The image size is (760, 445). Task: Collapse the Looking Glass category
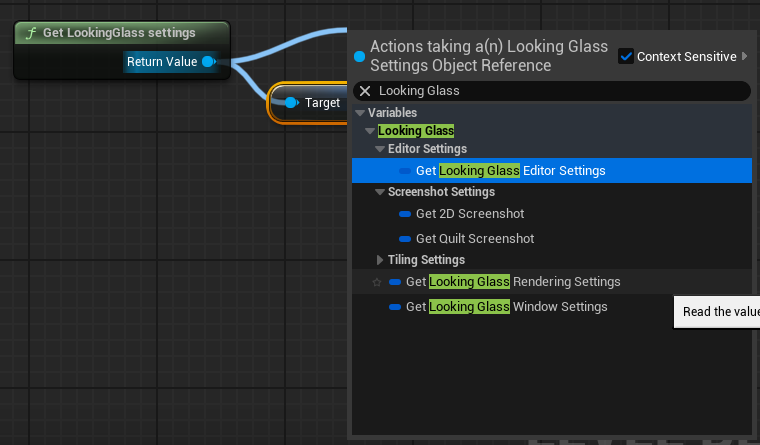370,131
